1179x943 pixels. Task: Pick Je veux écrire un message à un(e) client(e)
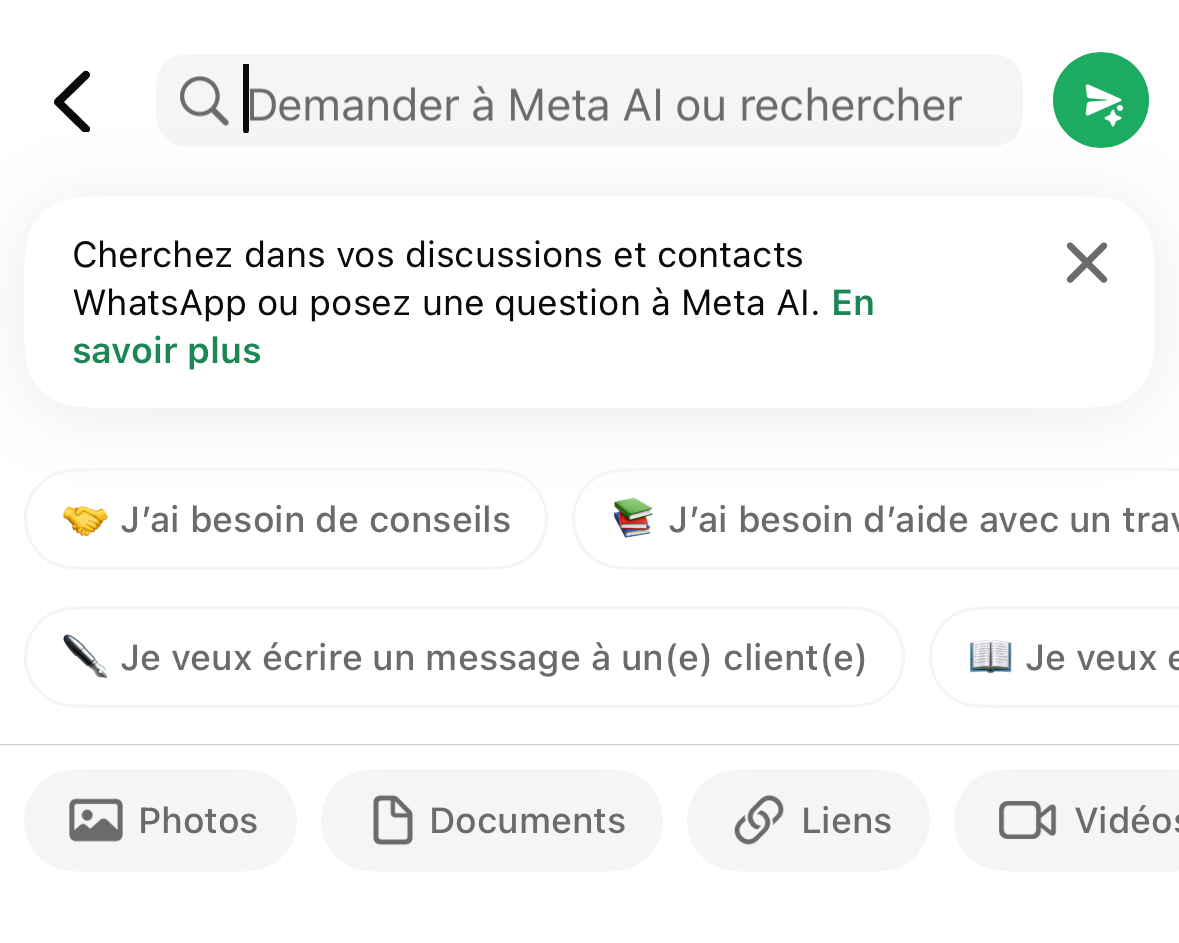465,657
